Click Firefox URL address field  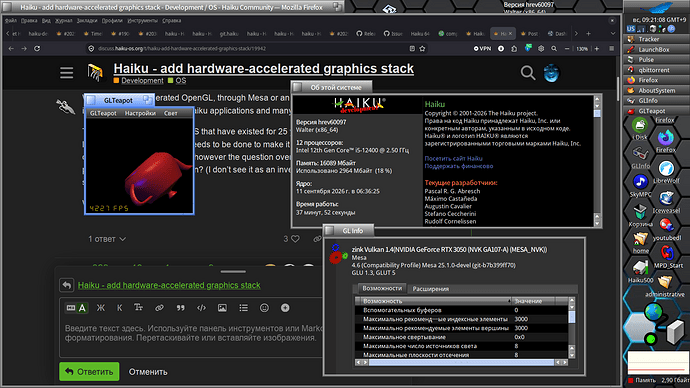click(x=246, y=48)
